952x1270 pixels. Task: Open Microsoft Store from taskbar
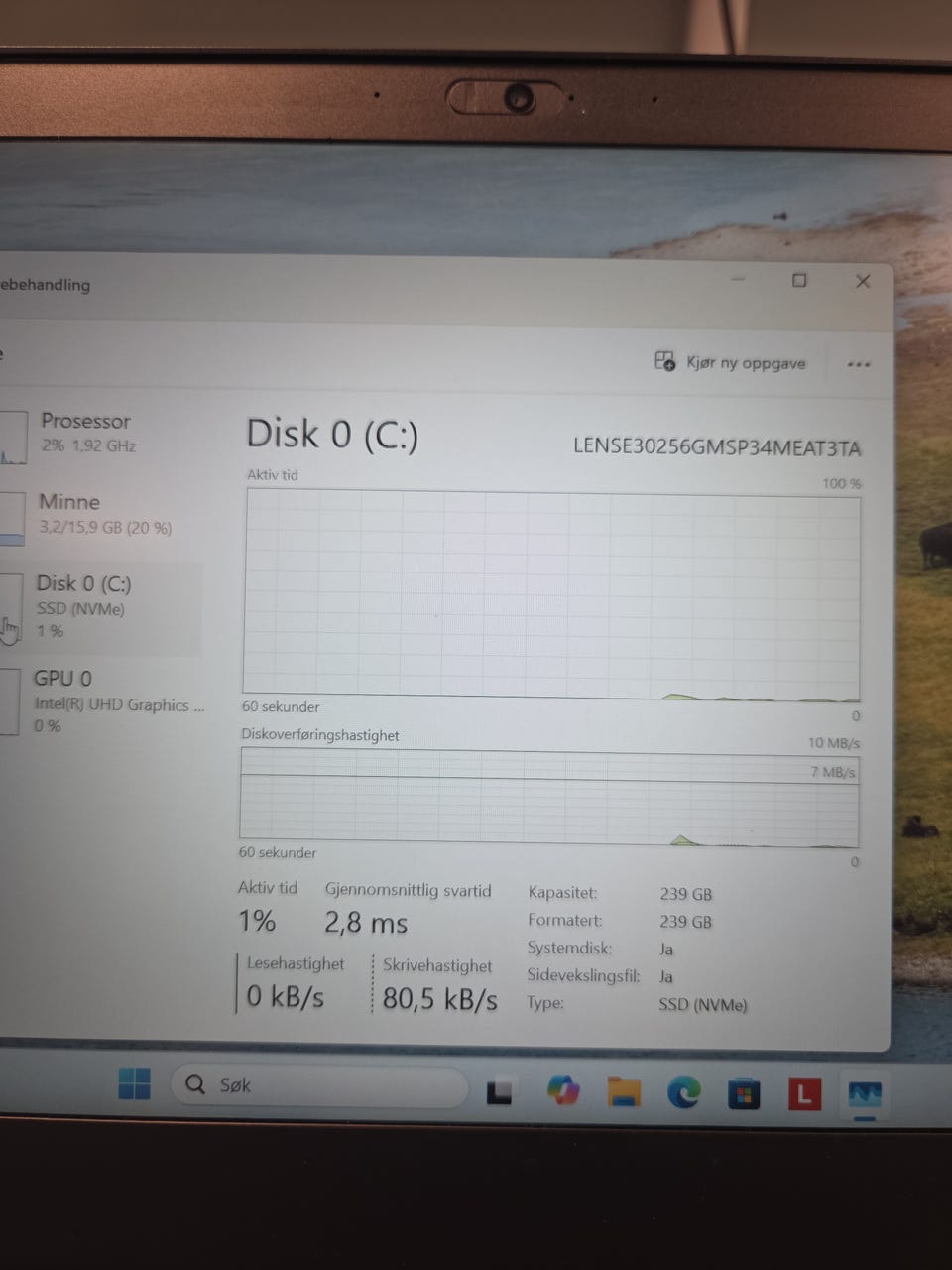click(744, 1094)
